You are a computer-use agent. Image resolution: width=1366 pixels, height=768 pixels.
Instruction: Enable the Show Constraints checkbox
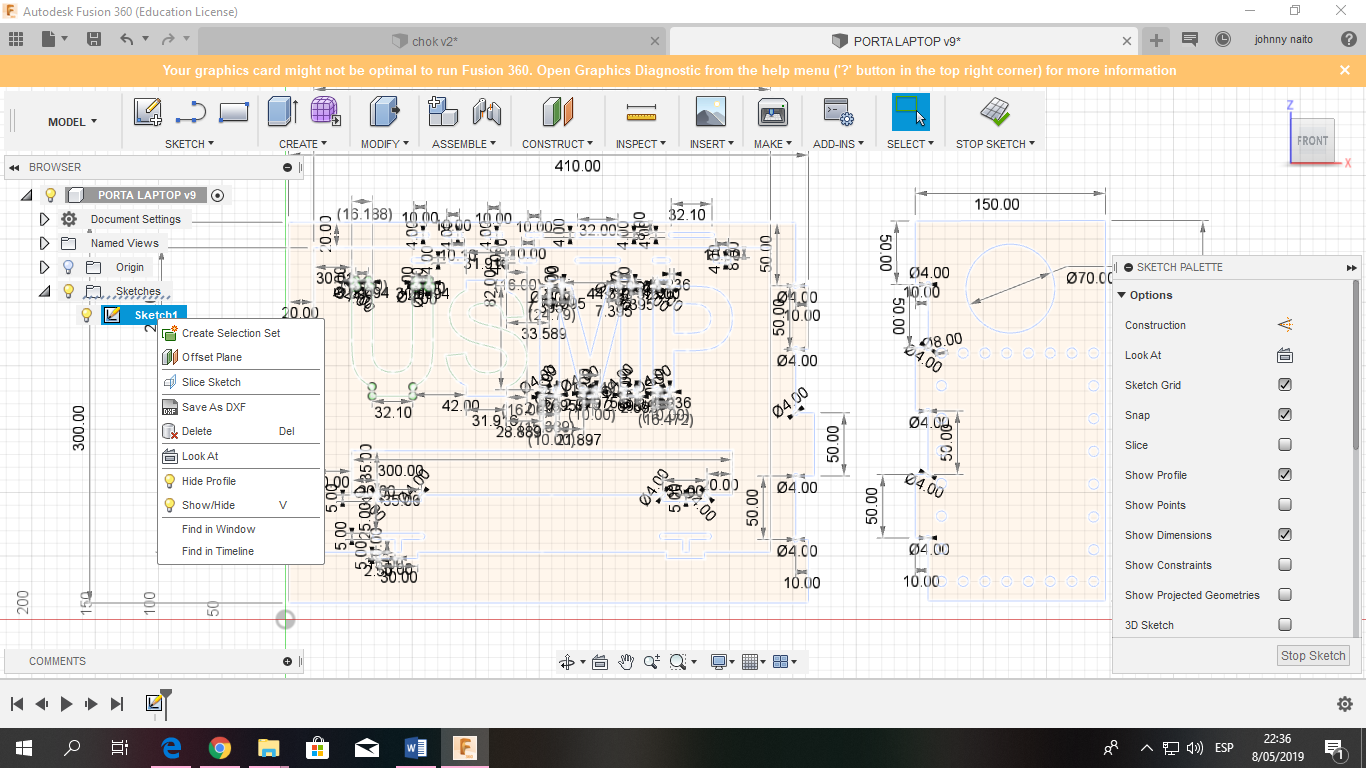tap(1285, 565)
